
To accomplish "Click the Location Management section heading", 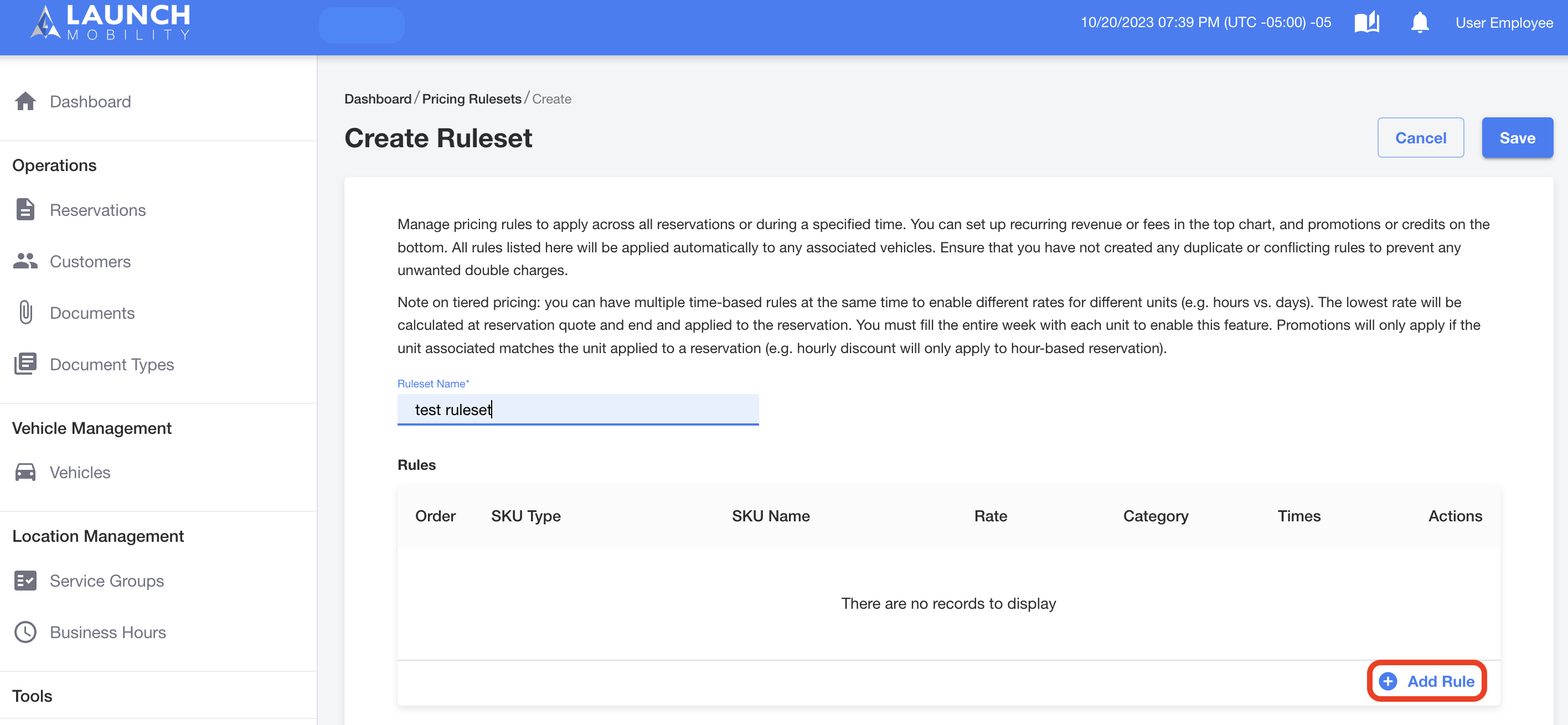I will click(98, 536).
